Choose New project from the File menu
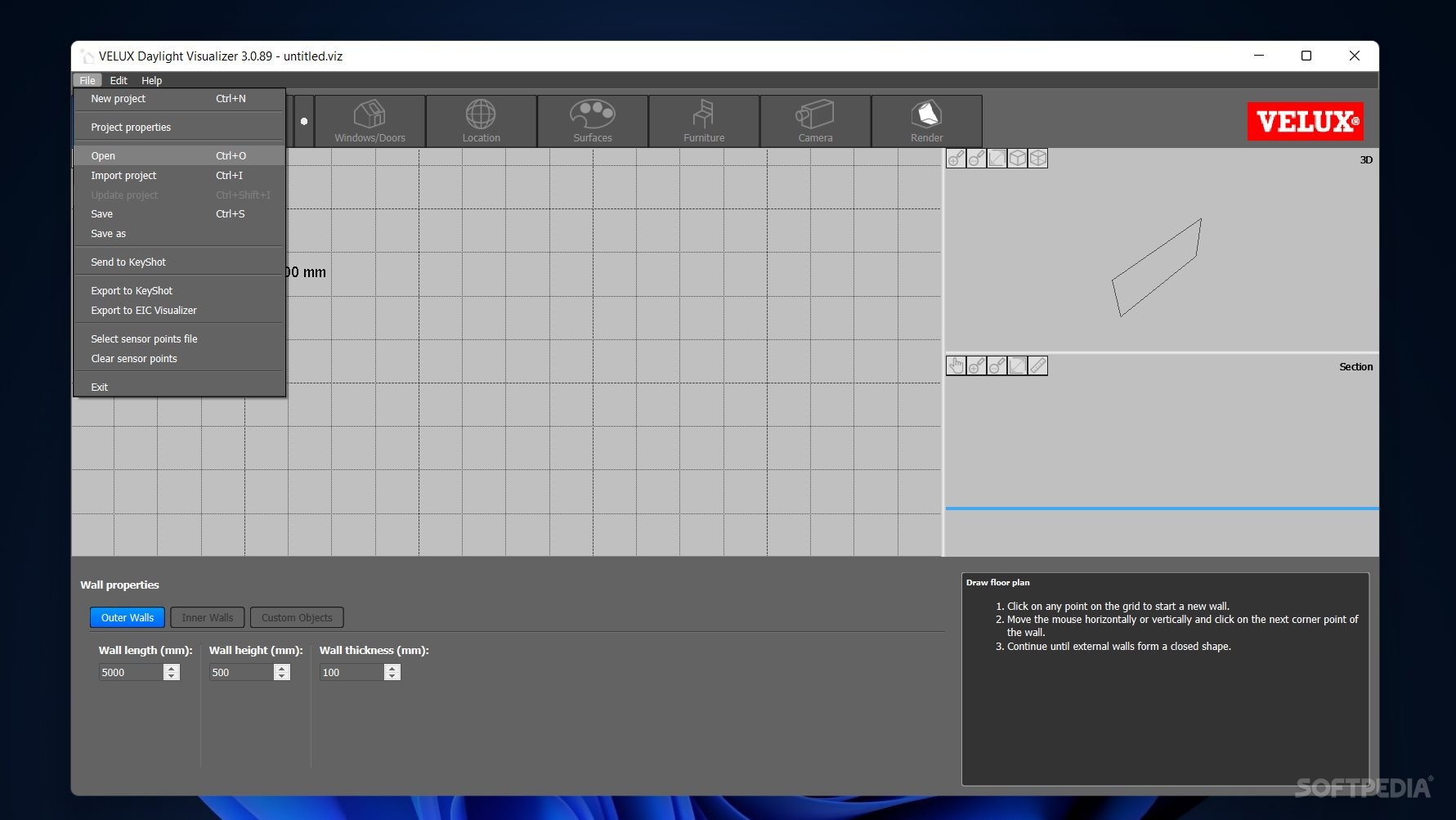The image size is (1456, 820). pyautogui.click(x=179, y=98)
